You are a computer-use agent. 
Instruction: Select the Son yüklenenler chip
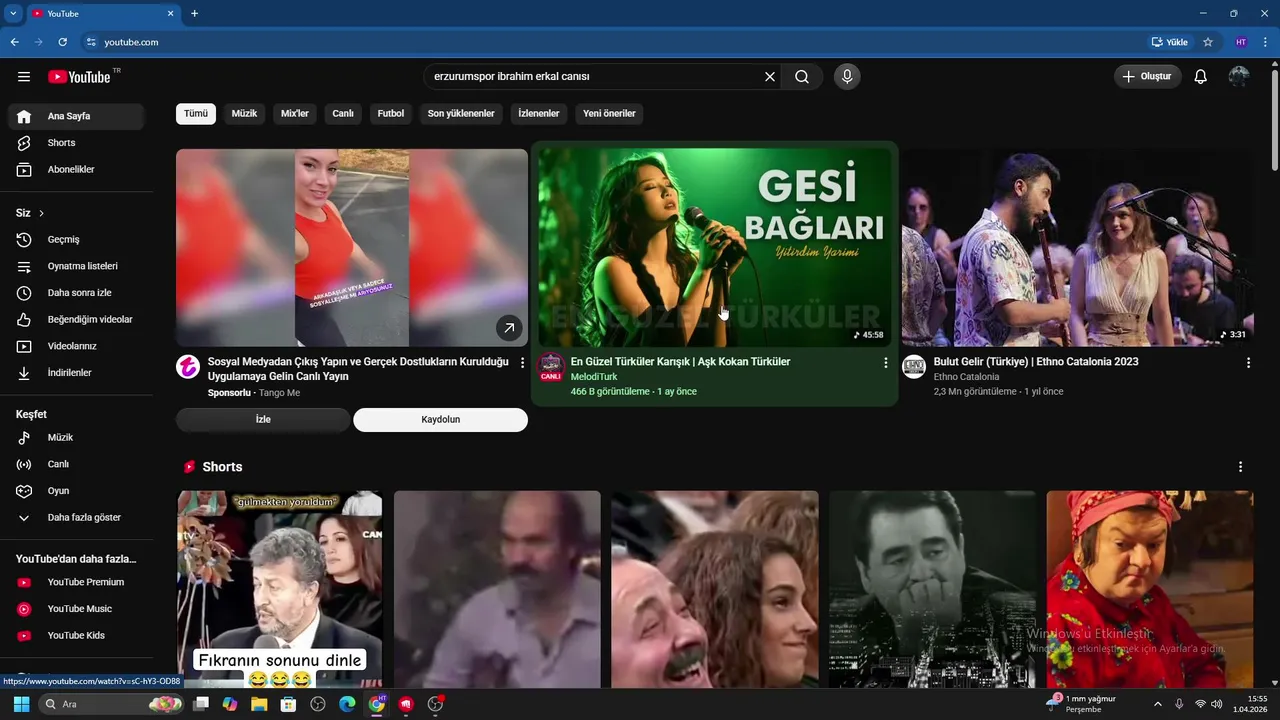point(461,114)
